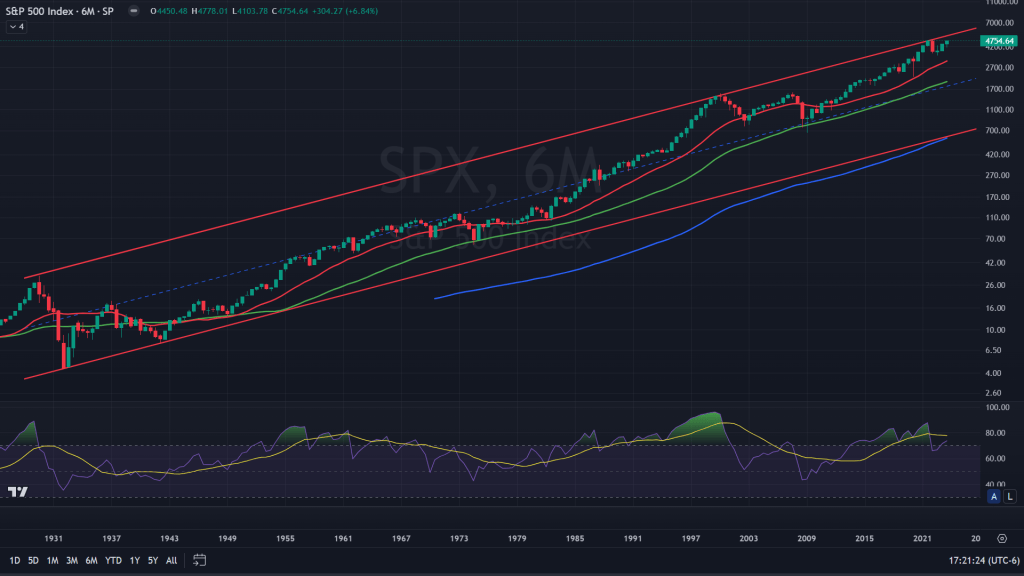Choose the 1M time range
Screen dimensions: 1024x576
coord(52,559)
